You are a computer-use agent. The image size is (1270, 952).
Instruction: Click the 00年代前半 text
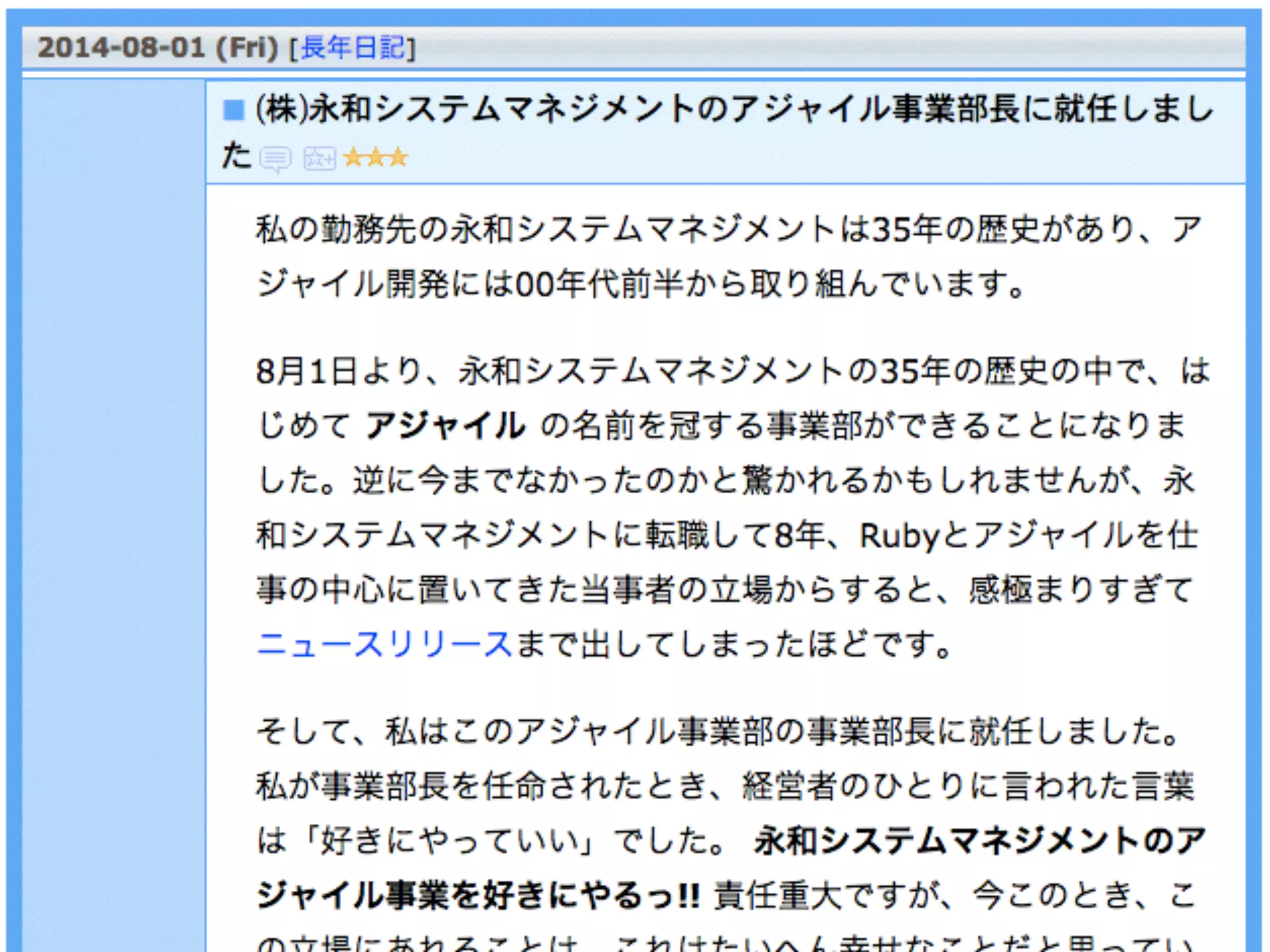pyautogui.click(x=598, y=284)
